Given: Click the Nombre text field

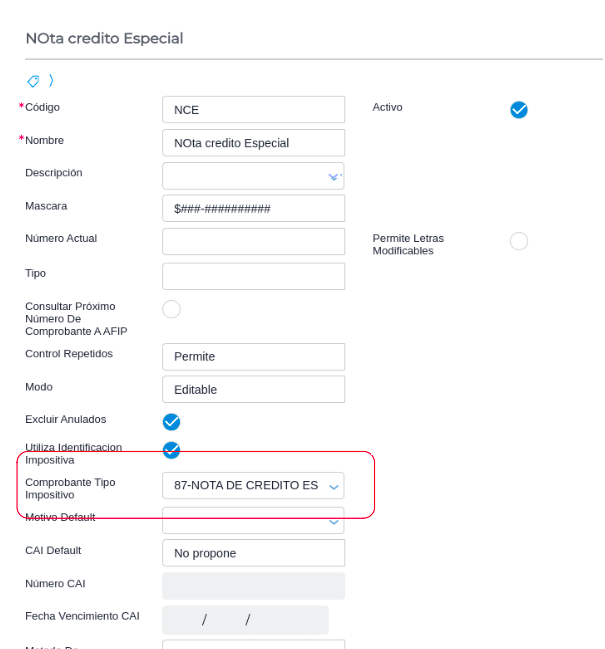Looking at the screenshot, I should coord(253,143).
